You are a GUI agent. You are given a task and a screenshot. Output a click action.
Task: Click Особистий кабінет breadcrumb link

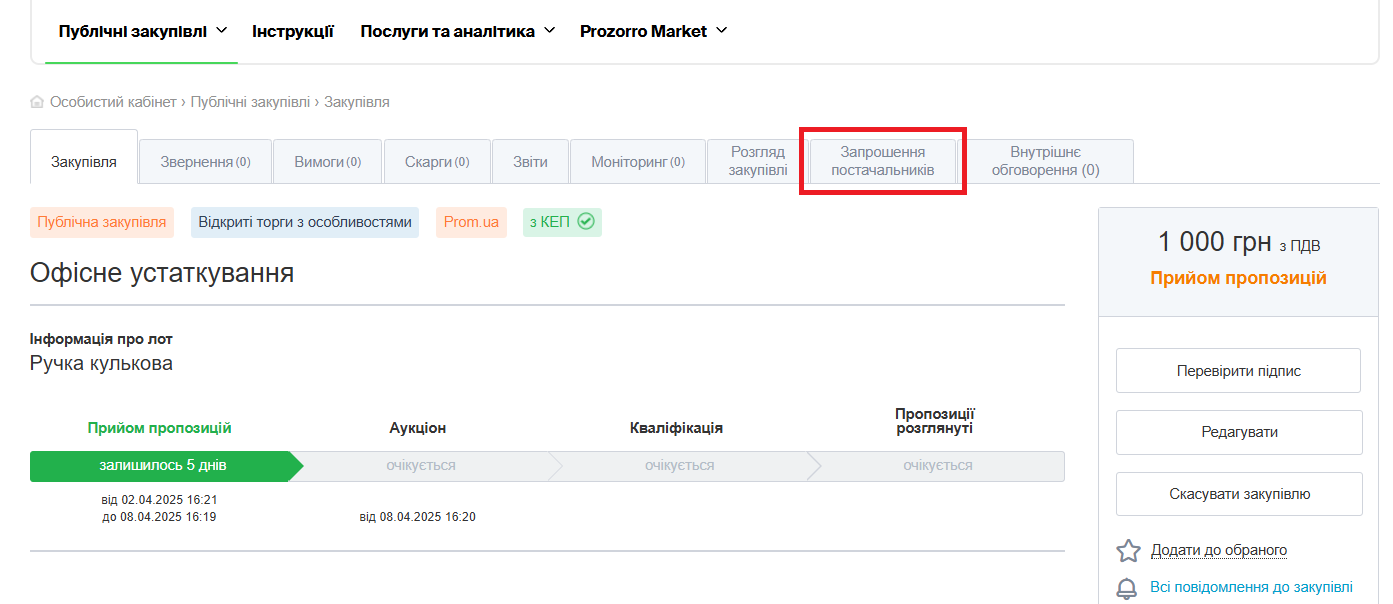113,102
